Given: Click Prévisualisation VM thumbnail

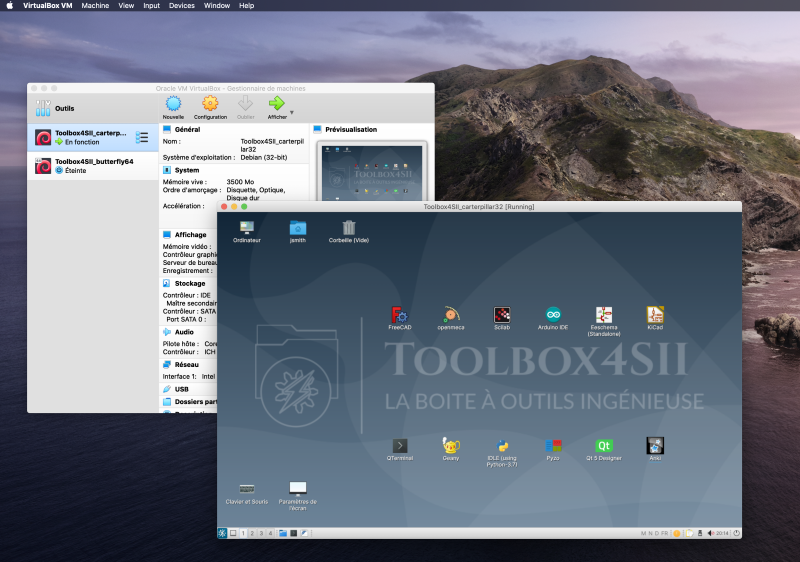Looking at the screenshot, I should click(x=372, y=172).
